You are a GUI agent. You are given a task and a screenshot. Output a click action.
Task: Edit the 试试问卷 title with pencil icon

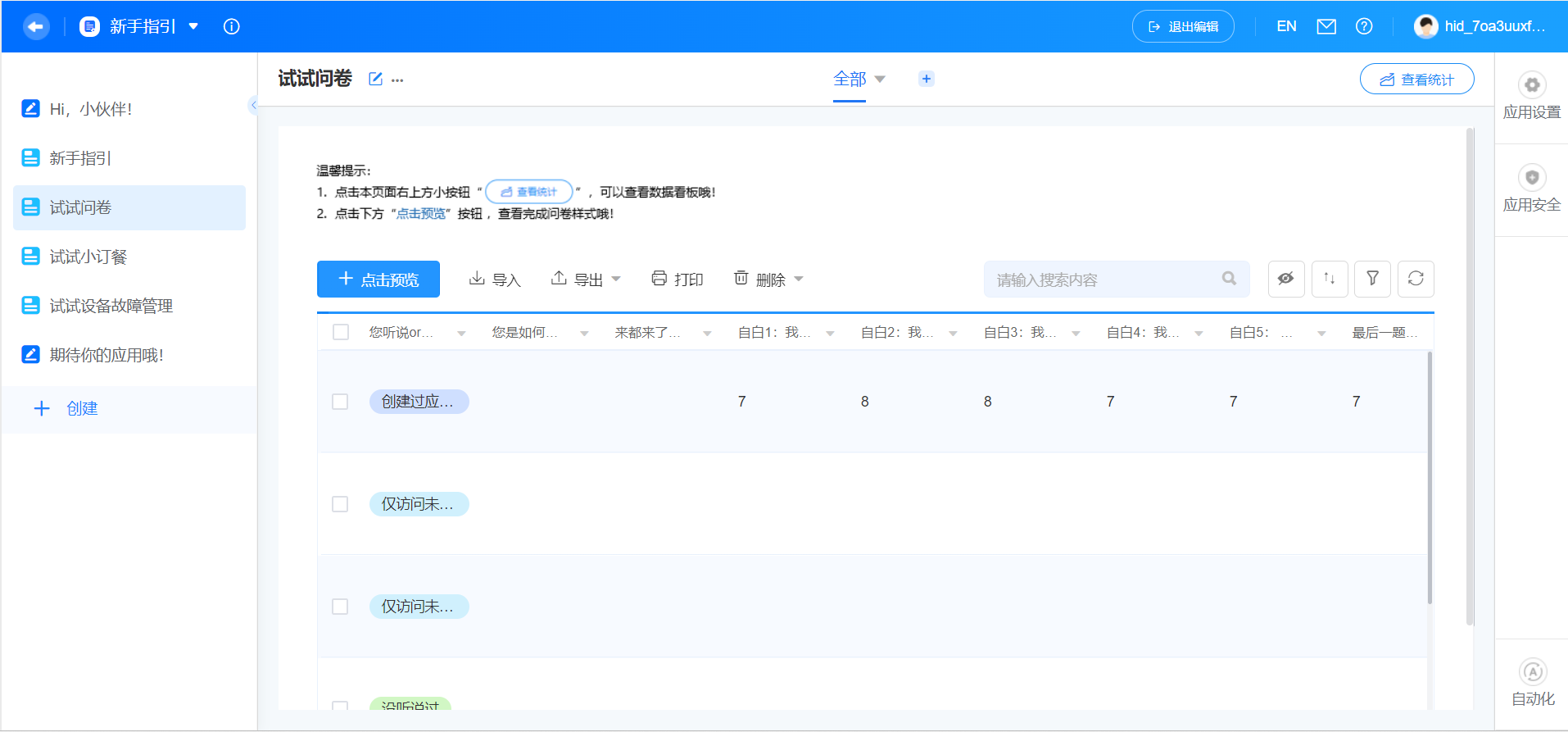point(375,79)
